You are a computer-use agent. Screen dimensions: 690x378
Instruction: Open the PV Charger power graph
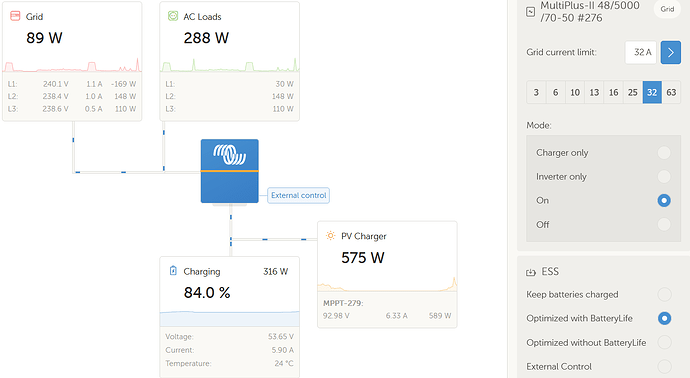click(x=387, y=284)
